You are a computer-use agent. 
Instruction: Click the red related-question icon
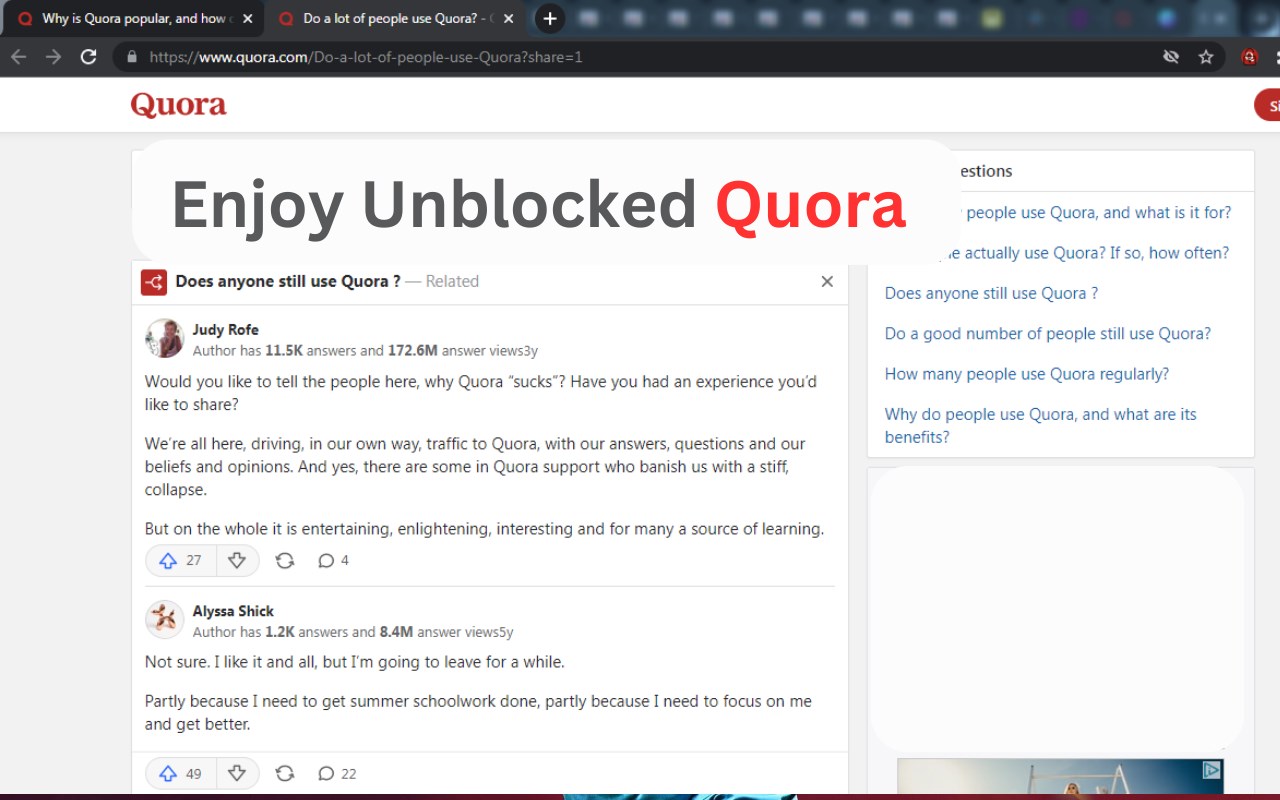point(154,282)
